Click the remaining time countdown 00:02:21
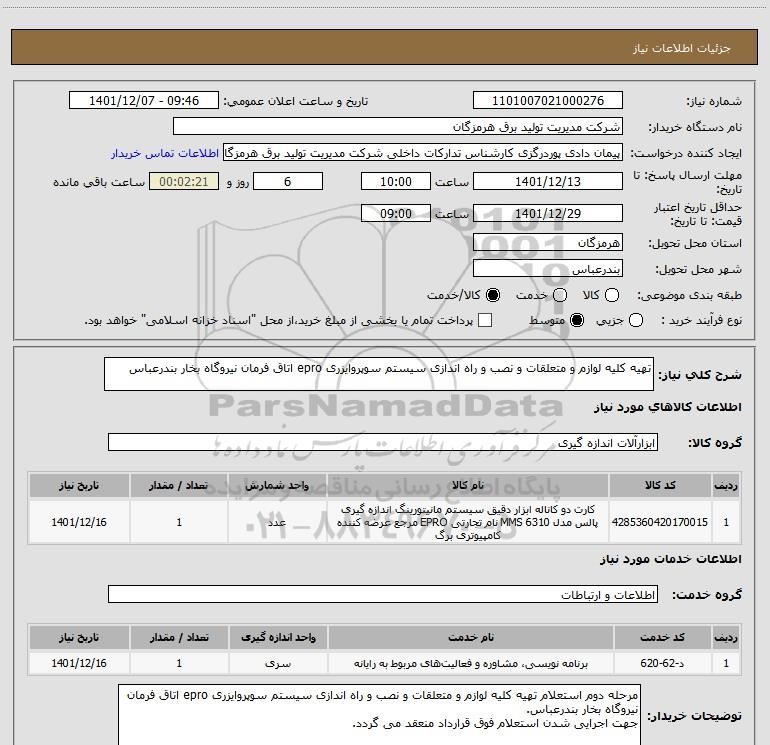This screenshot has height=745, width=770. (x=184, y=182)
